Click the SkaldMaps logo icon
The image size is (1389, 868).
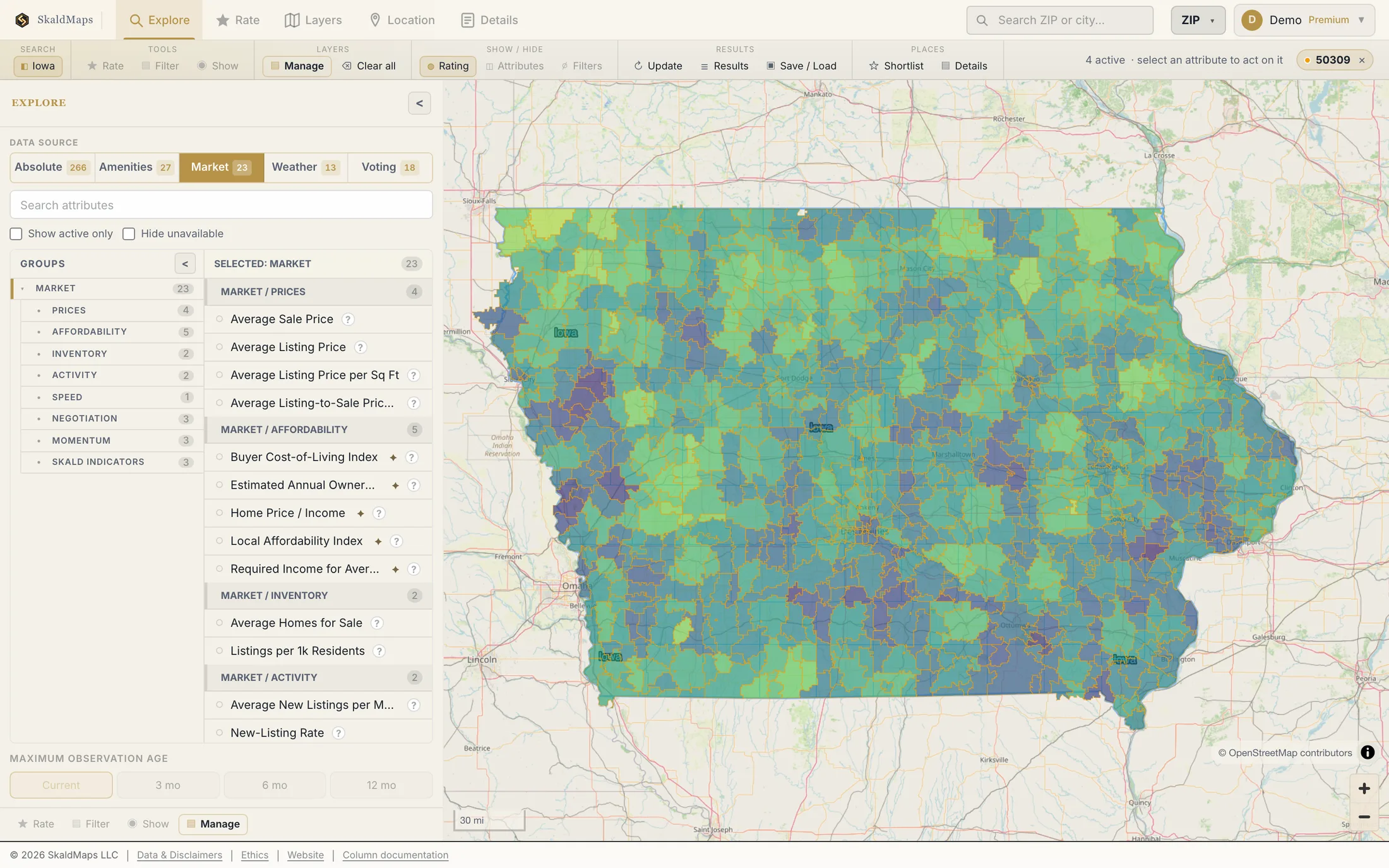(22, 20)
